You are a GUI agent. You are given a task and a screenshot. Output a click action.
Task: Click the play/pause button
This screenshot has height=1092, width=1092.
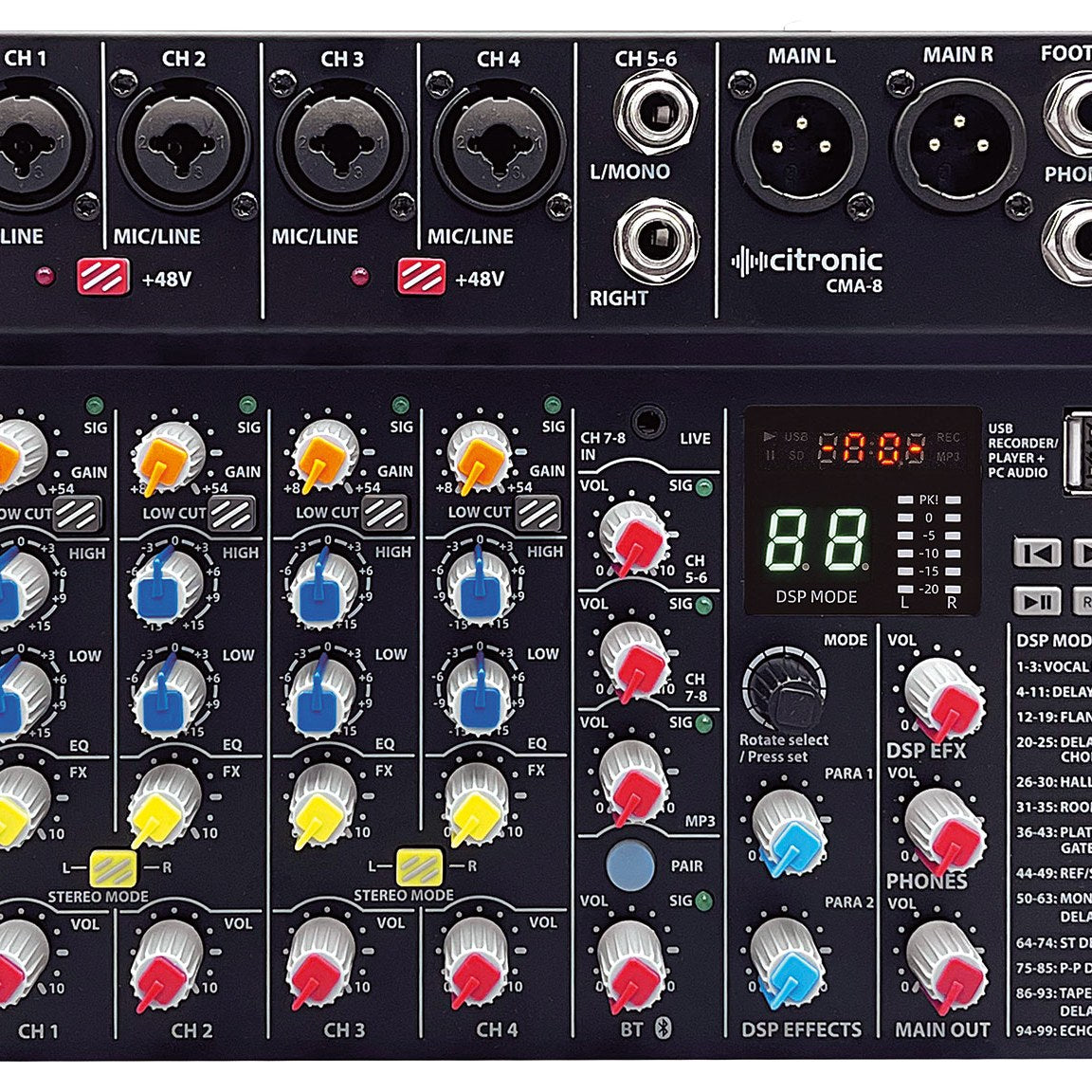(1036, 600)
